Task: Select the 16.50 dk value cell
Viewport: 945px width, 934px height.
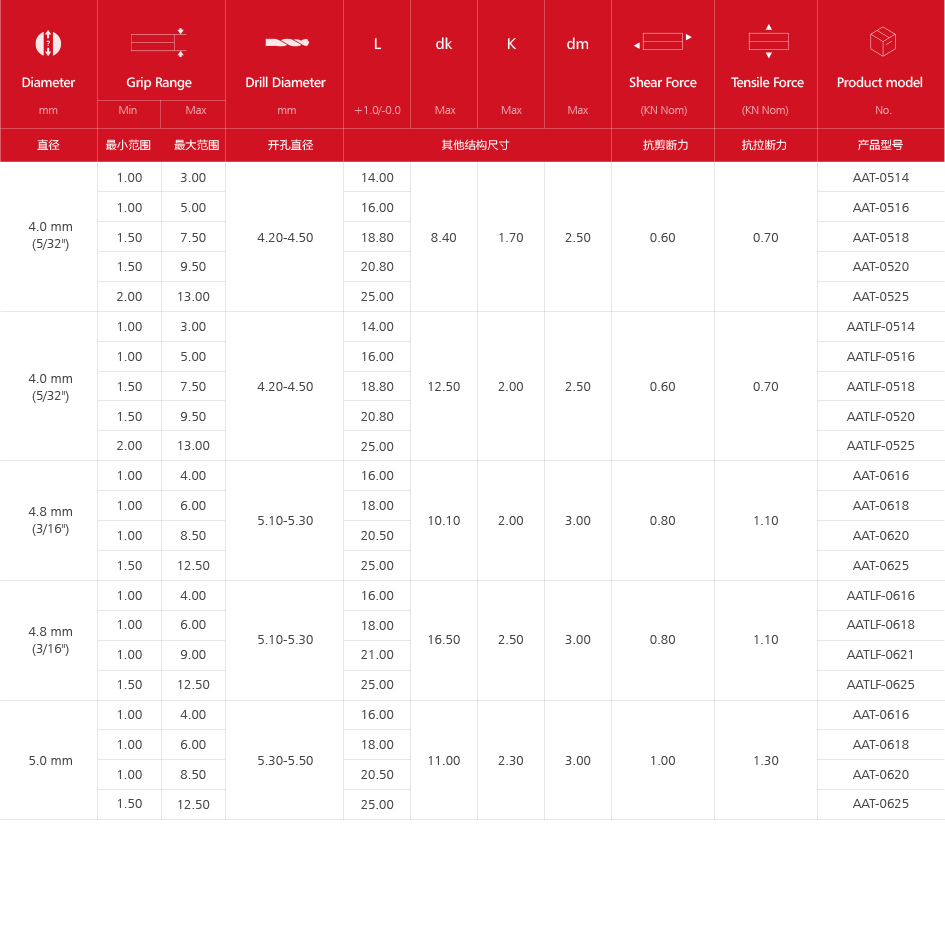Action: (x=444, y=640)
